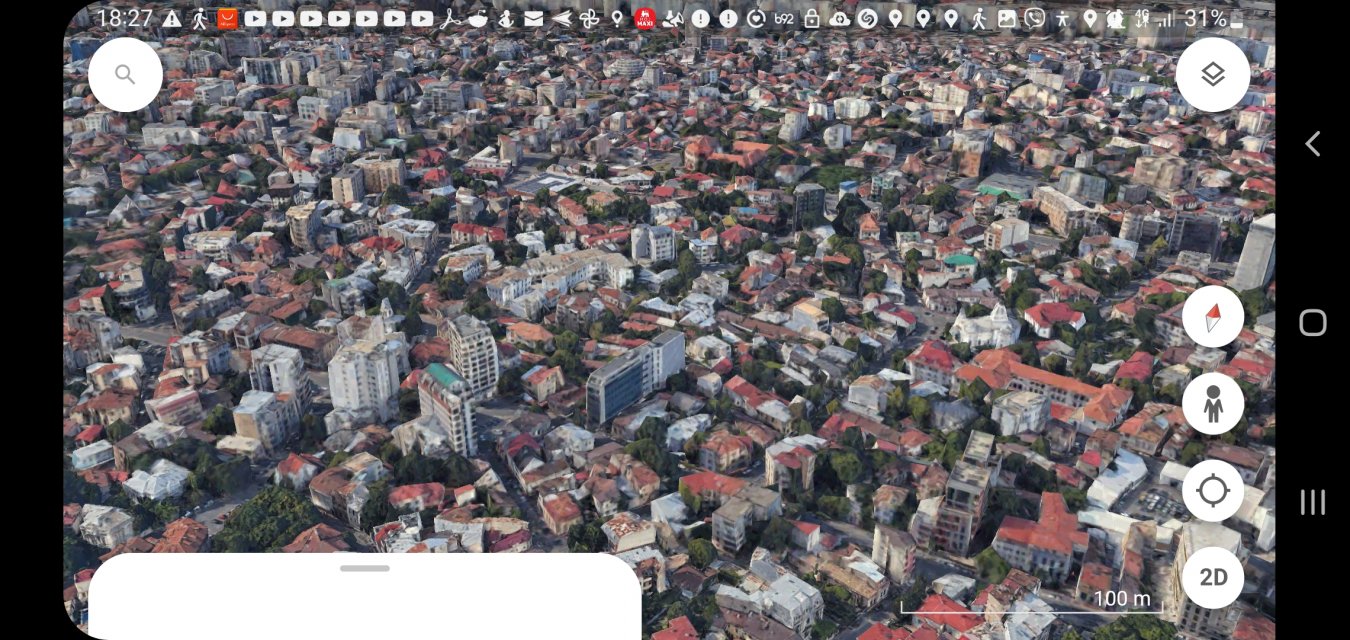Center map on my location
Screen dimensions: 1350x640
(x=1212, y=491)
